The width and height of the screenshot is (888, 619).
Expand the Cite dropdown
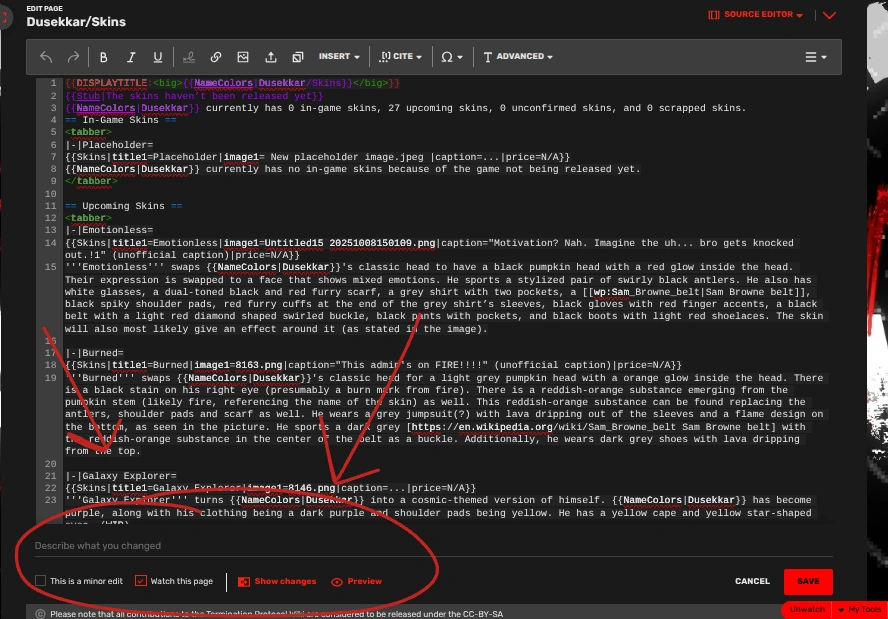point(402,57)
